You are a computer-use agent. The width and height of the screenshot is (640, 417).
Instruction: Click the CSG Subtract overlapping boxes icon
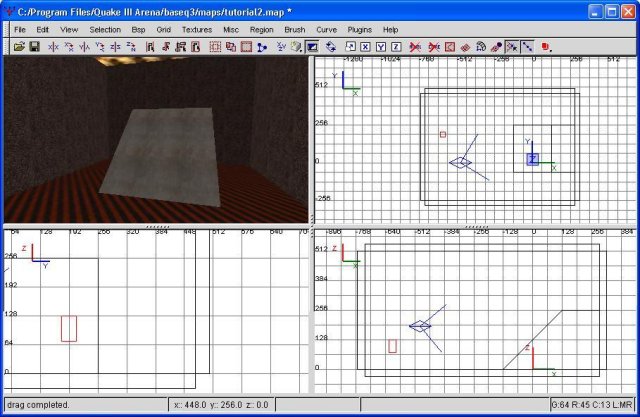click(x=231, y=47)
